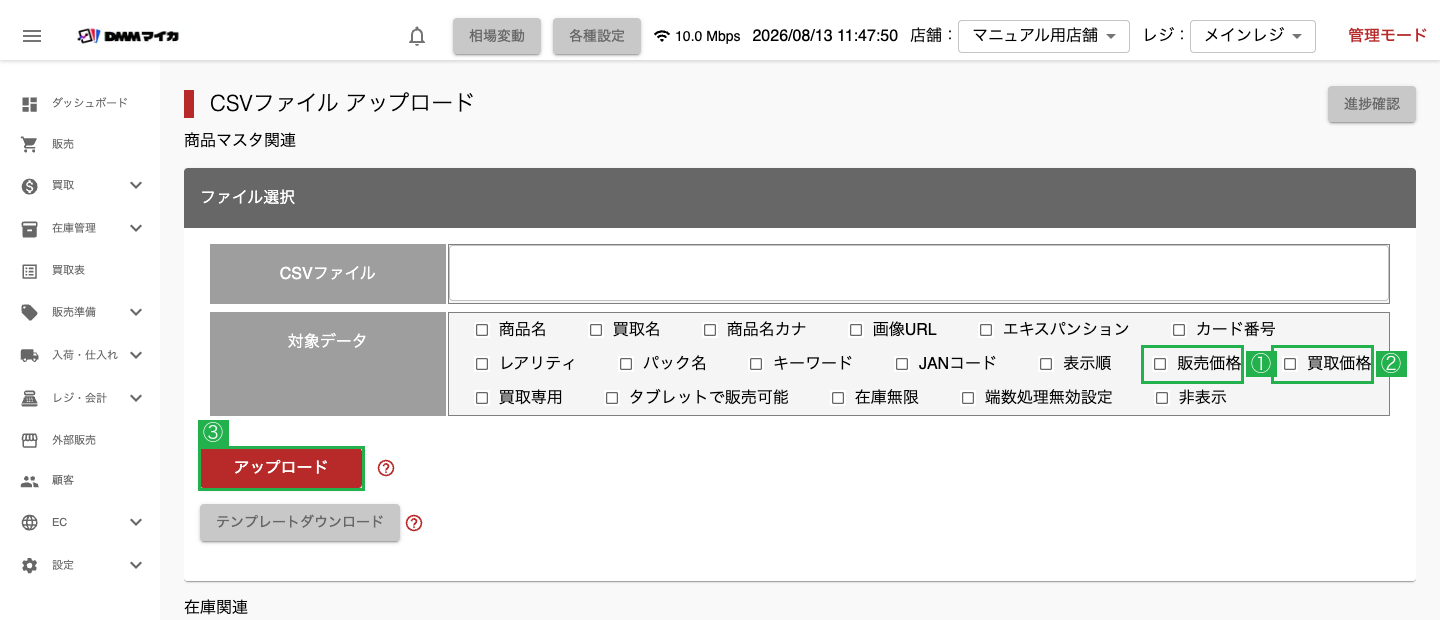The image size is (1440, 620).
Task: Click the red アップロード button
Action: coord(281,468)
